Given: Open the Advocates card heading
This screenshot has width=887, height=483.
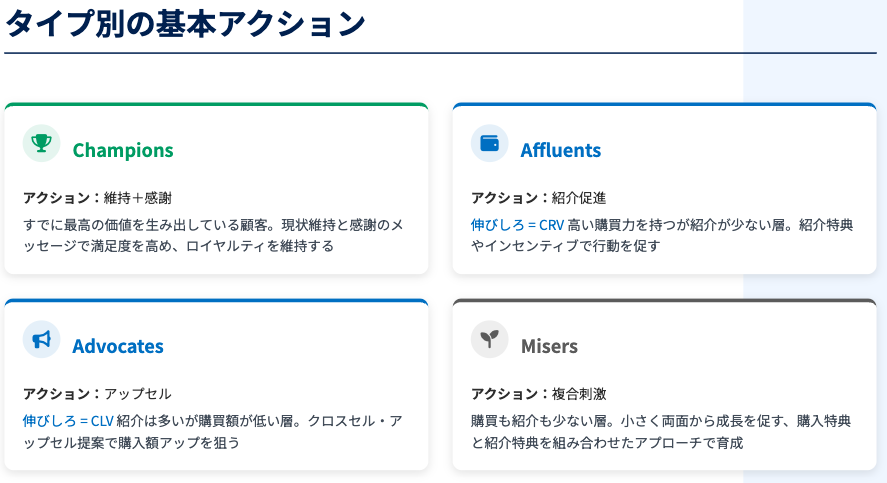Looking at the screenshot, I should [118, 347].
